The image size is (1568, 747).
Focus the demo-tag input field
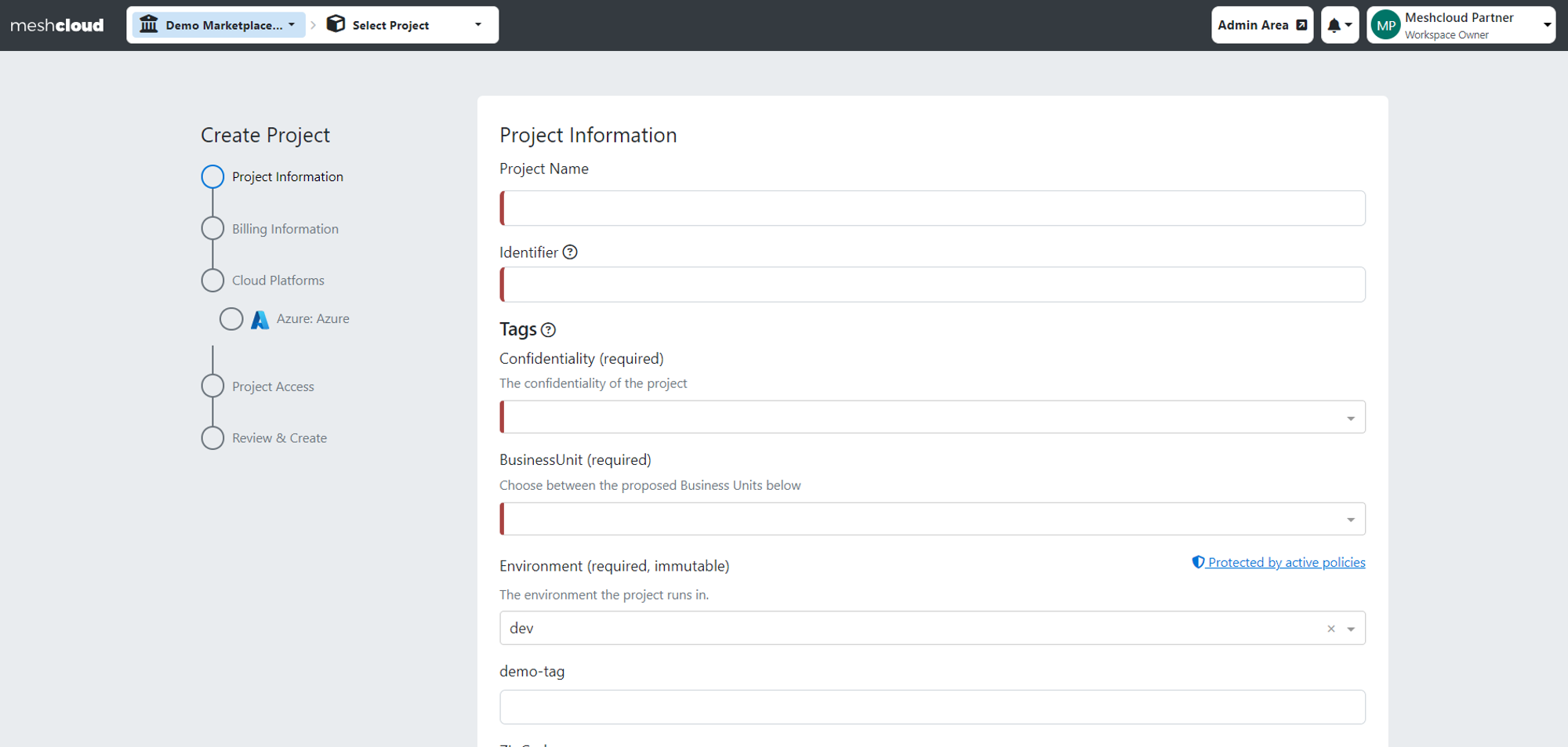pyautogui.click(x=932, y=707)
